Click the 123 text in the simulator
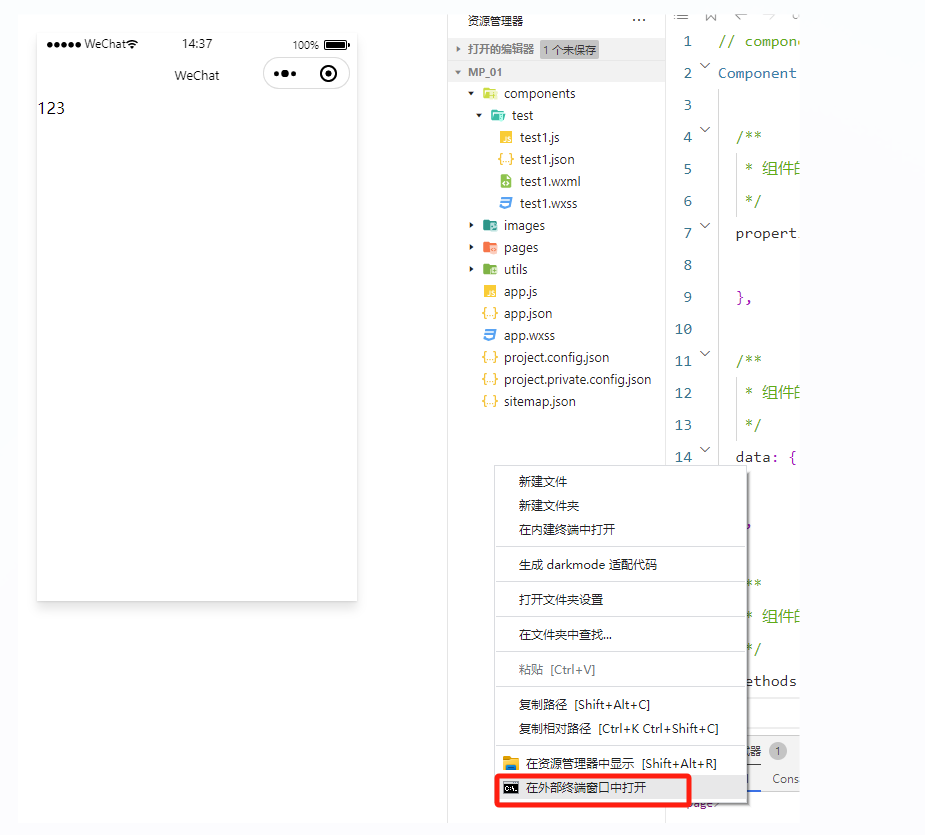925x835 pixels. click(51, 109)
